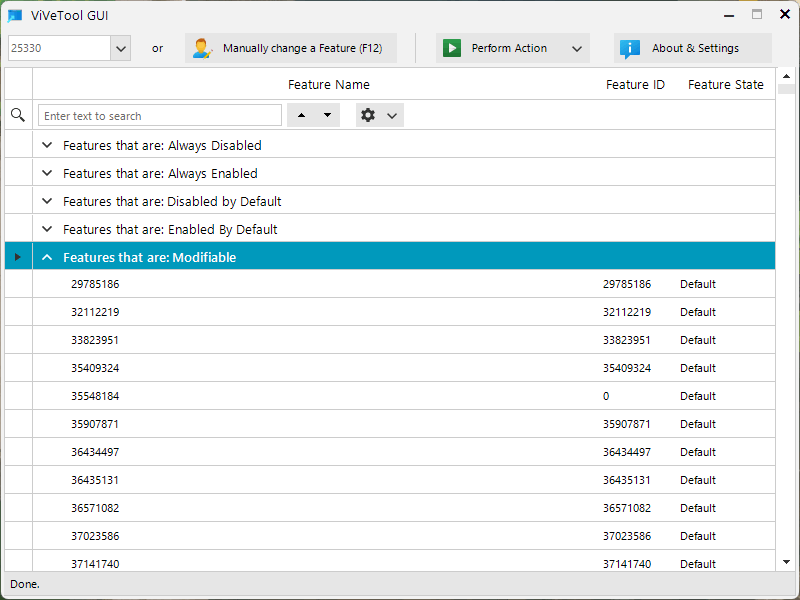Select feature name 35548184
800x600 pixels.
[x=95, y=396]
